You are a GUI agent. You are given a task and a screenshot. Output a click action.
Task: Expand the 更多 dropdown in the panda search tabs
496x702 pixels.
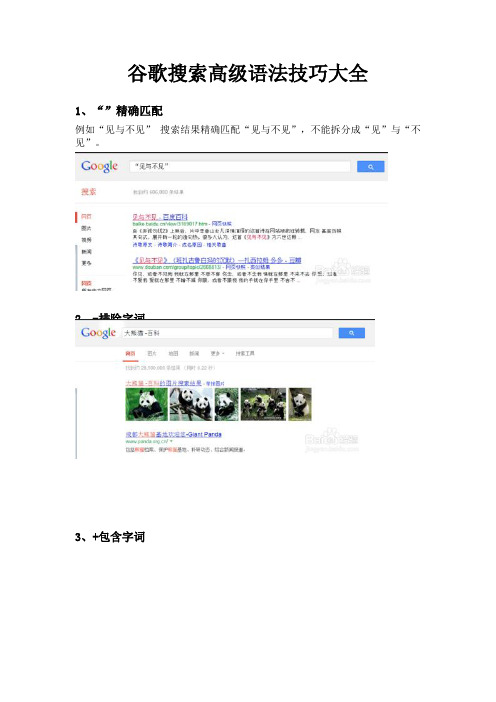[217, 354]
